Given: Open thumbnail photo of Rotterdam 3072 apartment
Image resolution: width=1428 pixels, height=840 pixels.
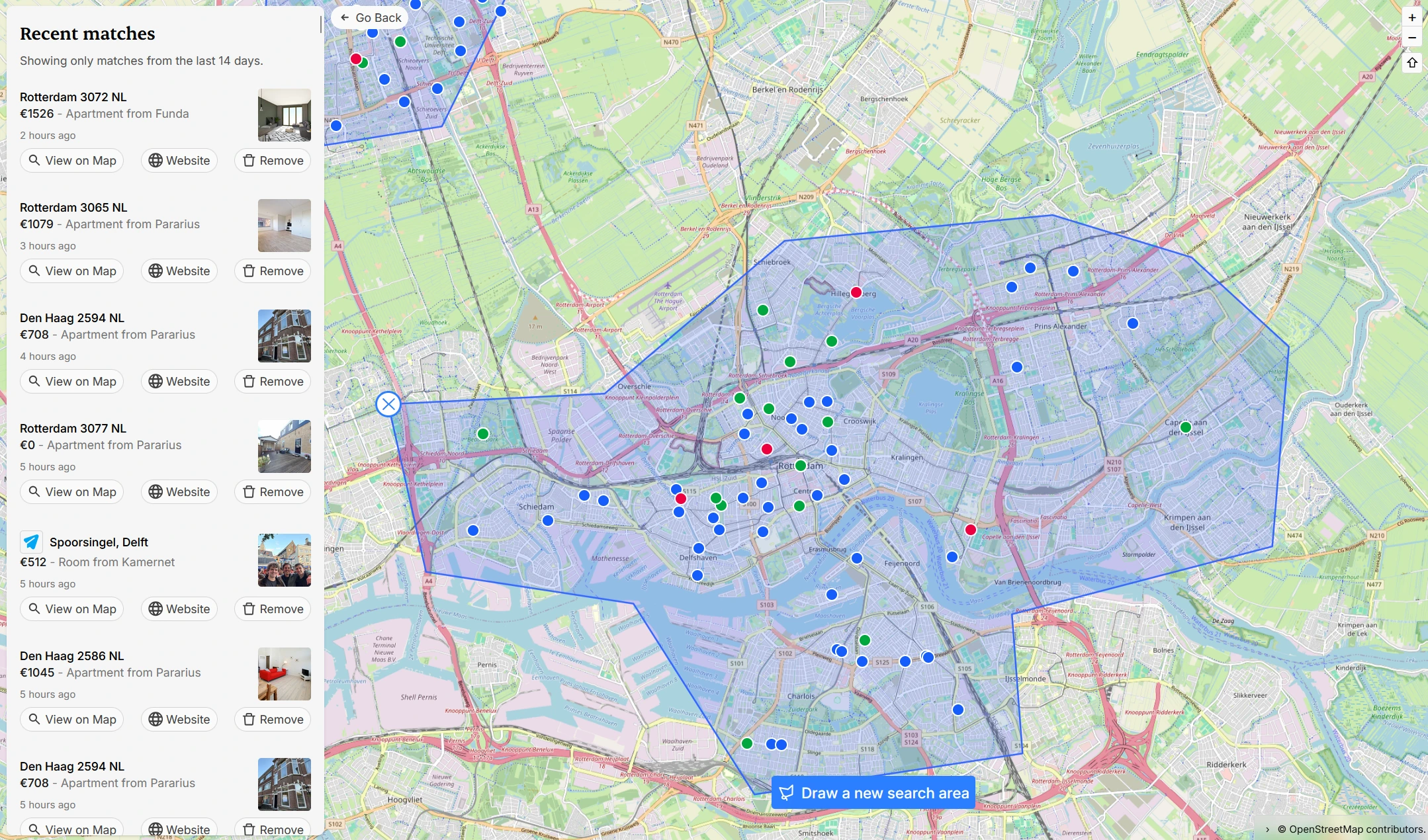Looking at the screenshot, I should click(x=284, y=115).
